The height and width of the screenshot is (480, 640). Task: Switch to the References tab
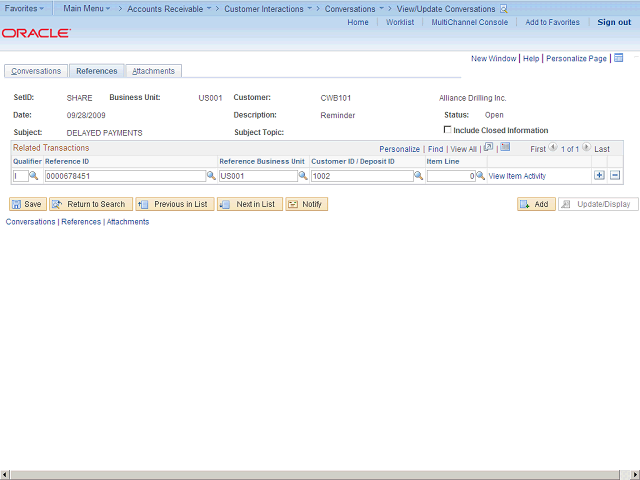pos(97,71)
